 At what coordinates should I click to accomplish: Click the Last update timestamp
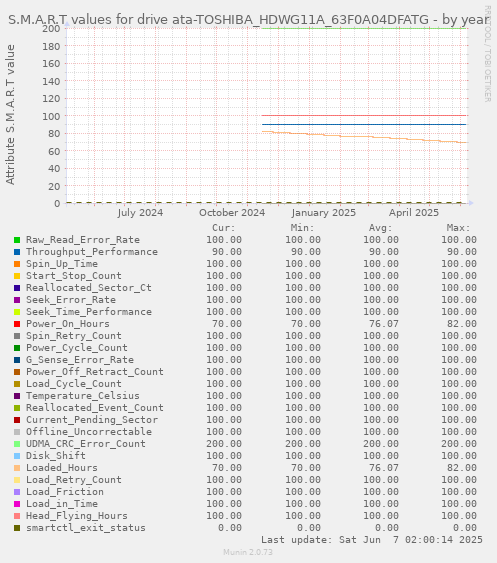372,540
